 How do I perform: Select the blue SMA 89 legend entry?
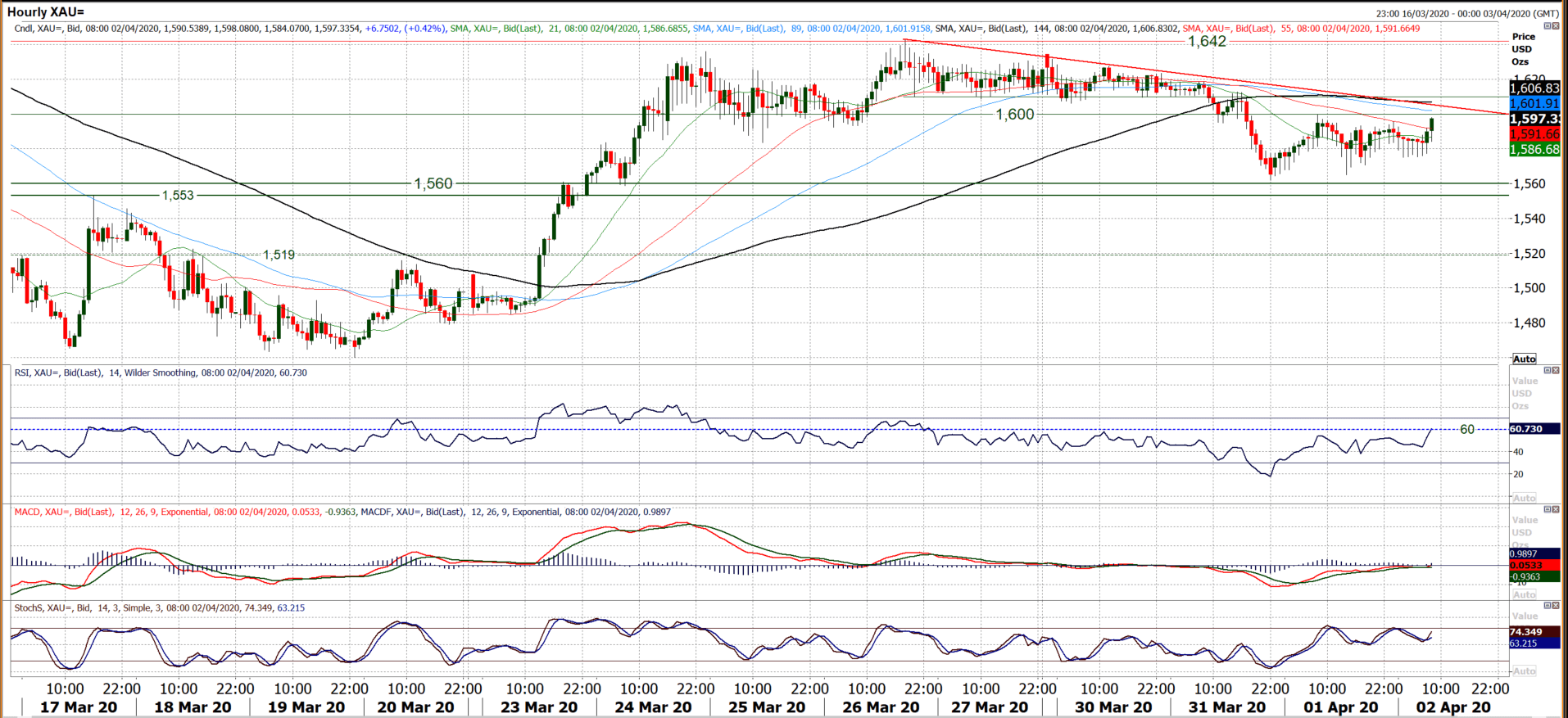(x=811, y=29)
